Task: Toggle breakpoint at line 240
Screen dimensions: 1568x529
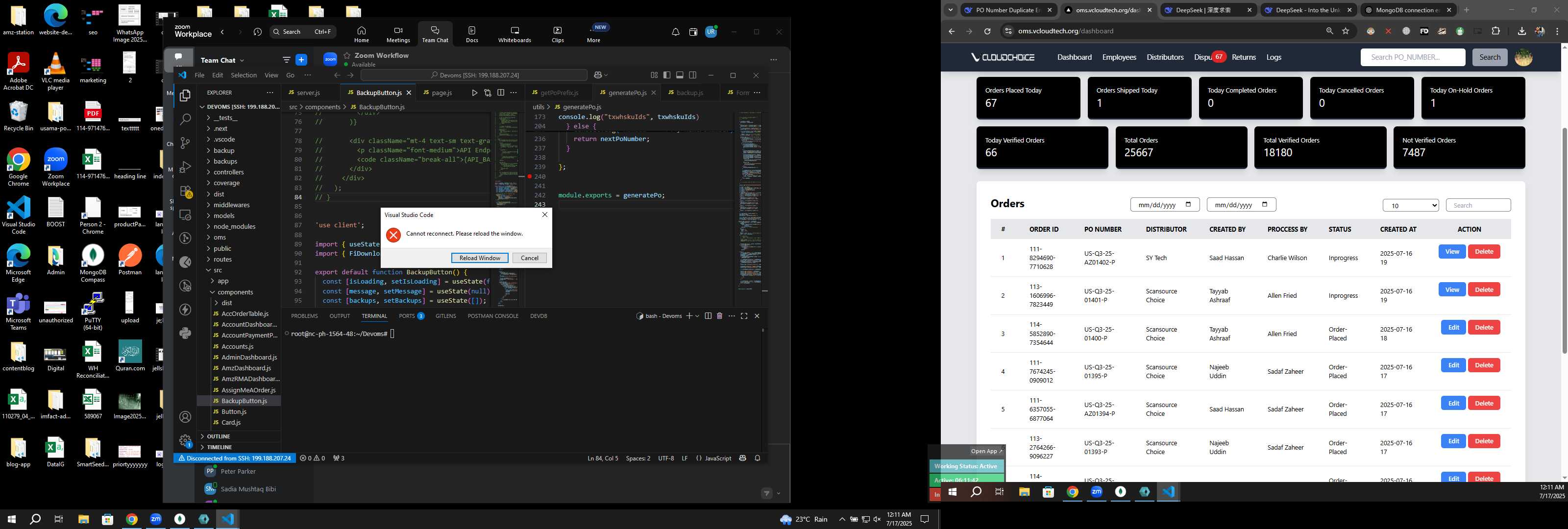Action: coord(530,176)
